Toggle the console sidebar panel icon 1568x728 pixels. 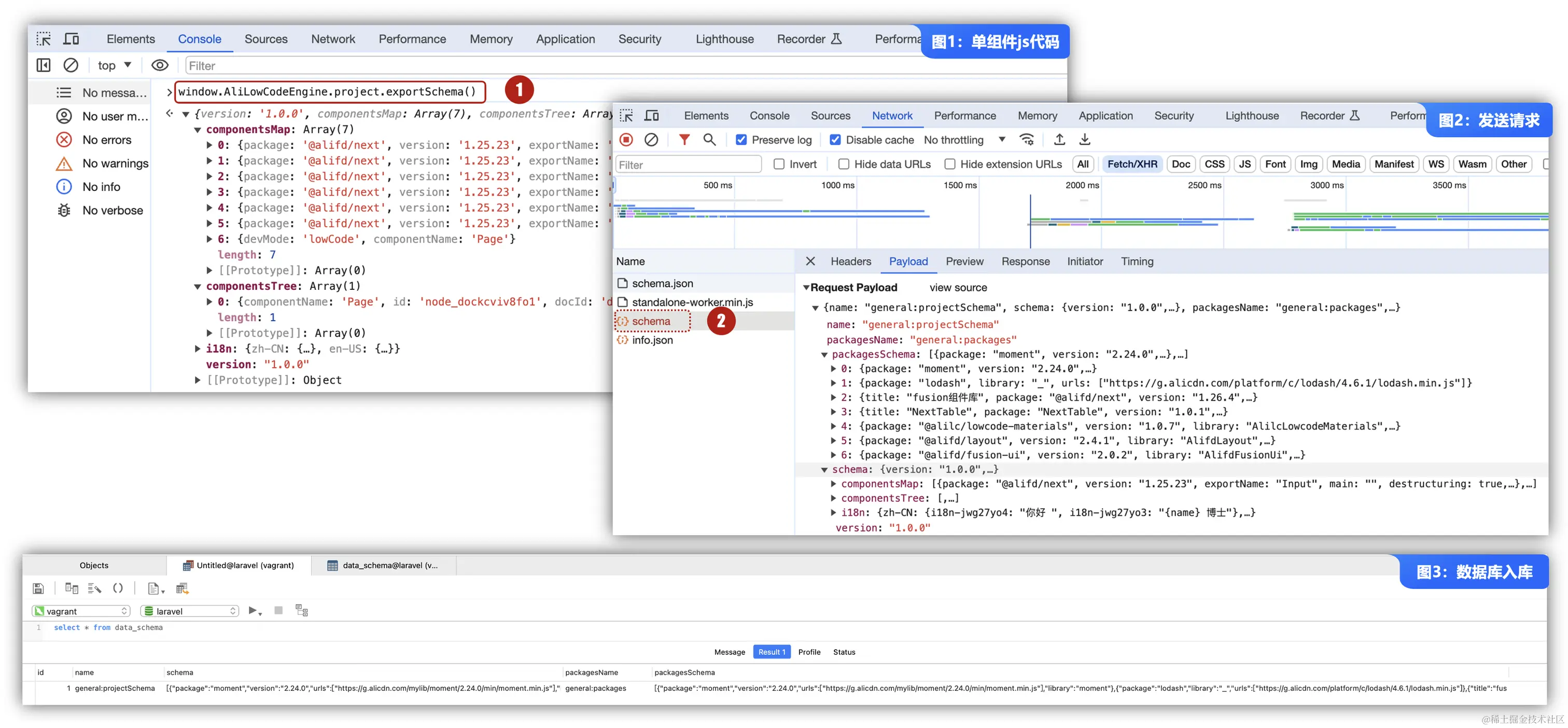(43, 65)
